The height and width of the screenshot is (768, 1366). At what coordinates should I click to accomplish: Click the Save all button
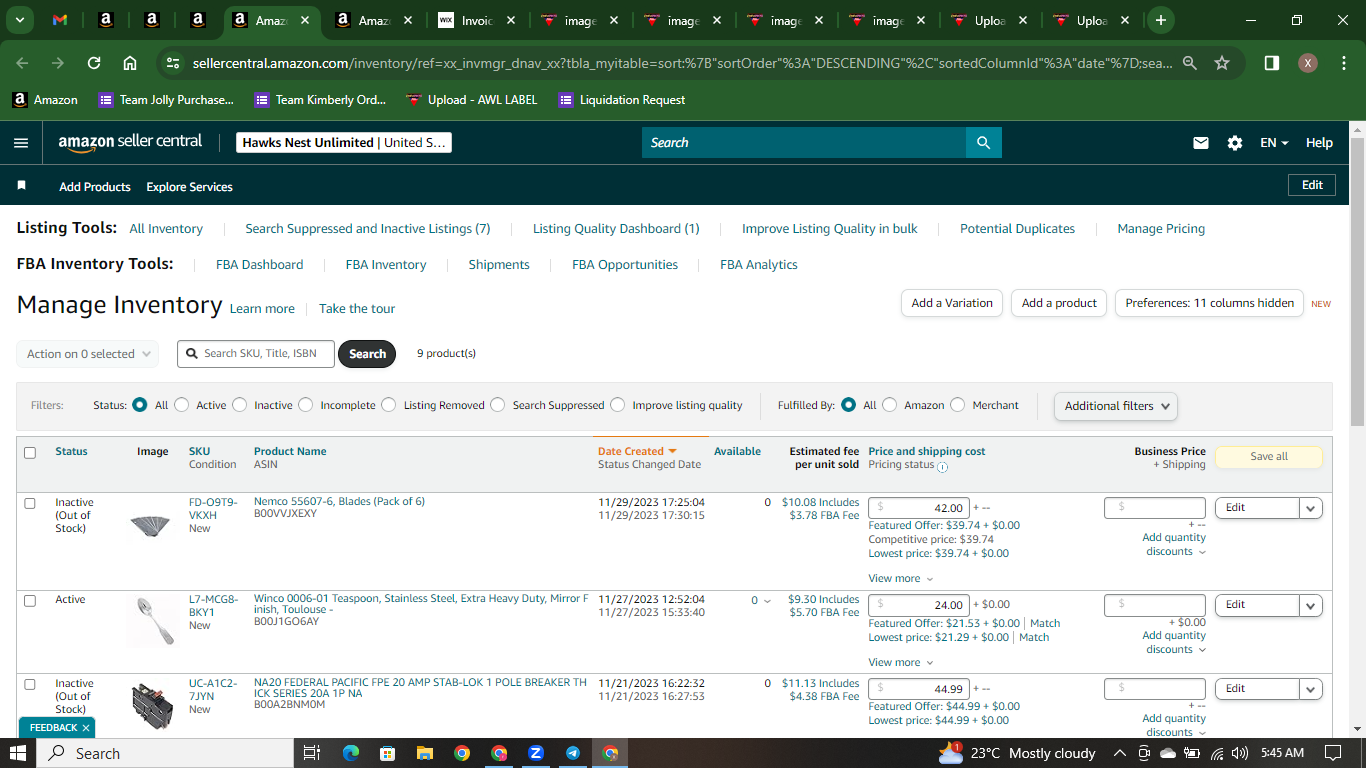pyautogui.click(x=1269, y=456)
